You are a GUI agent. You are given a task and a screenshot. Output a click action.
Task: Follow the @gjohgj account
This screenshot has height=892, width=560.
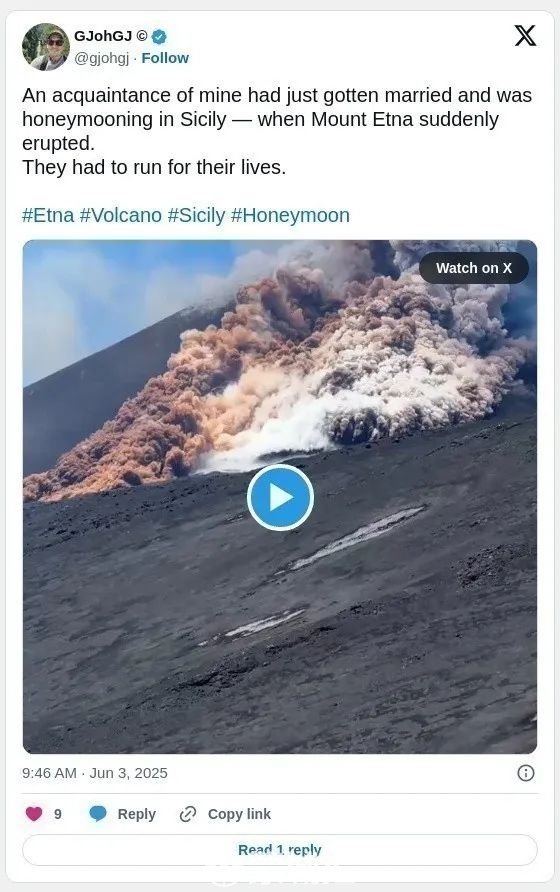[165, 58]
